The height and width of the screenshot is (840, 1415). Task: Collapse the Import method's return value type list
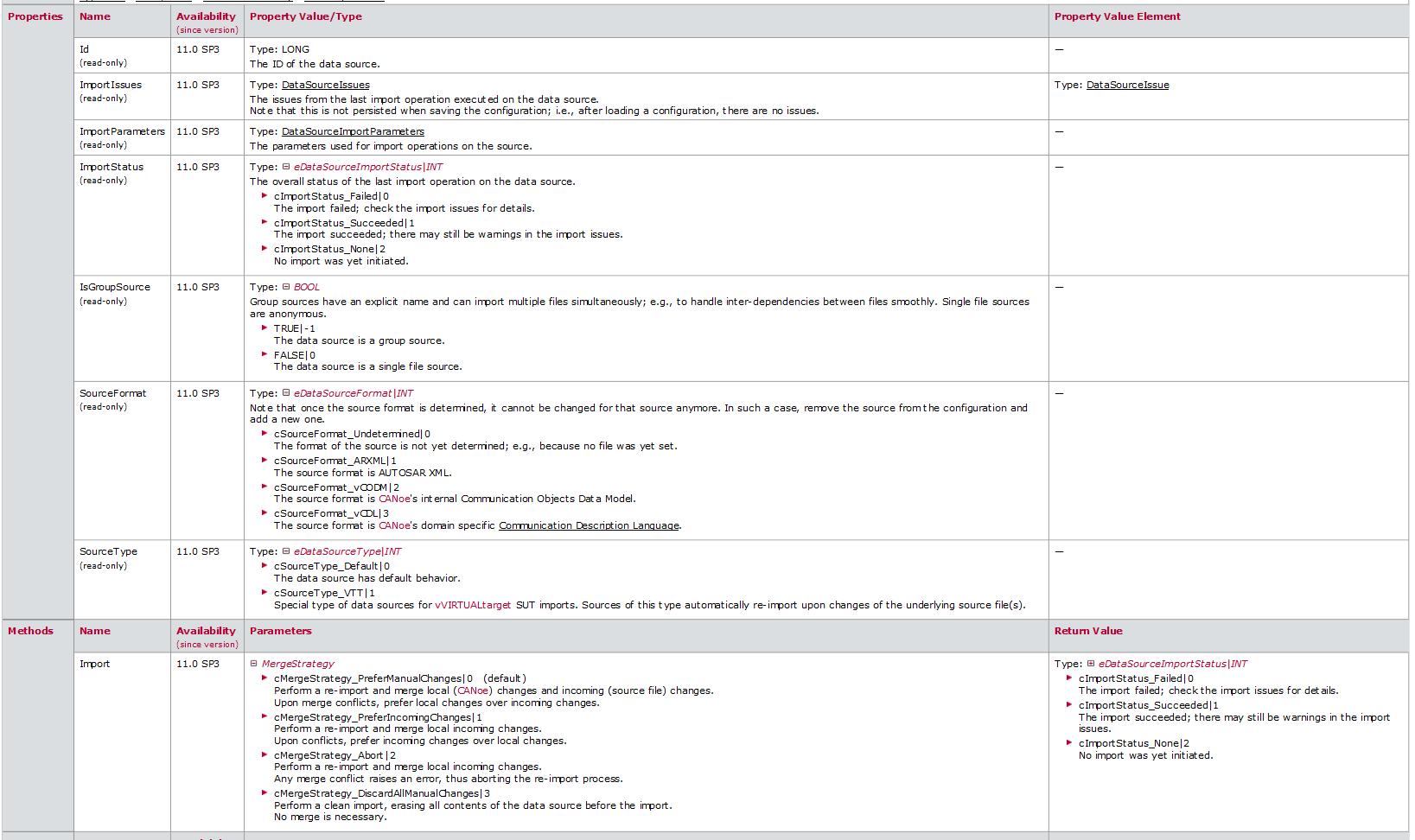click(1091, 663)
